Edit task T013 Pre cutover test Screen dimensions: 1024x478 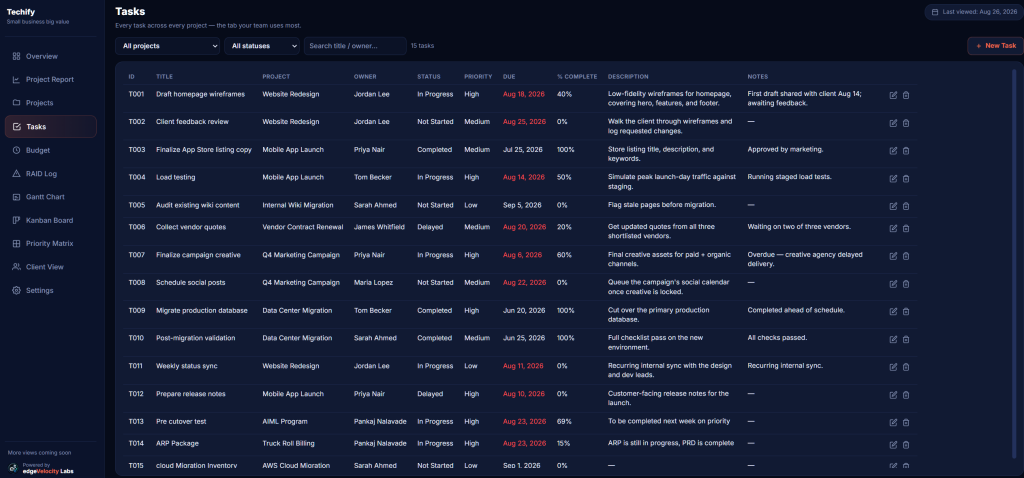coord(893,422)
